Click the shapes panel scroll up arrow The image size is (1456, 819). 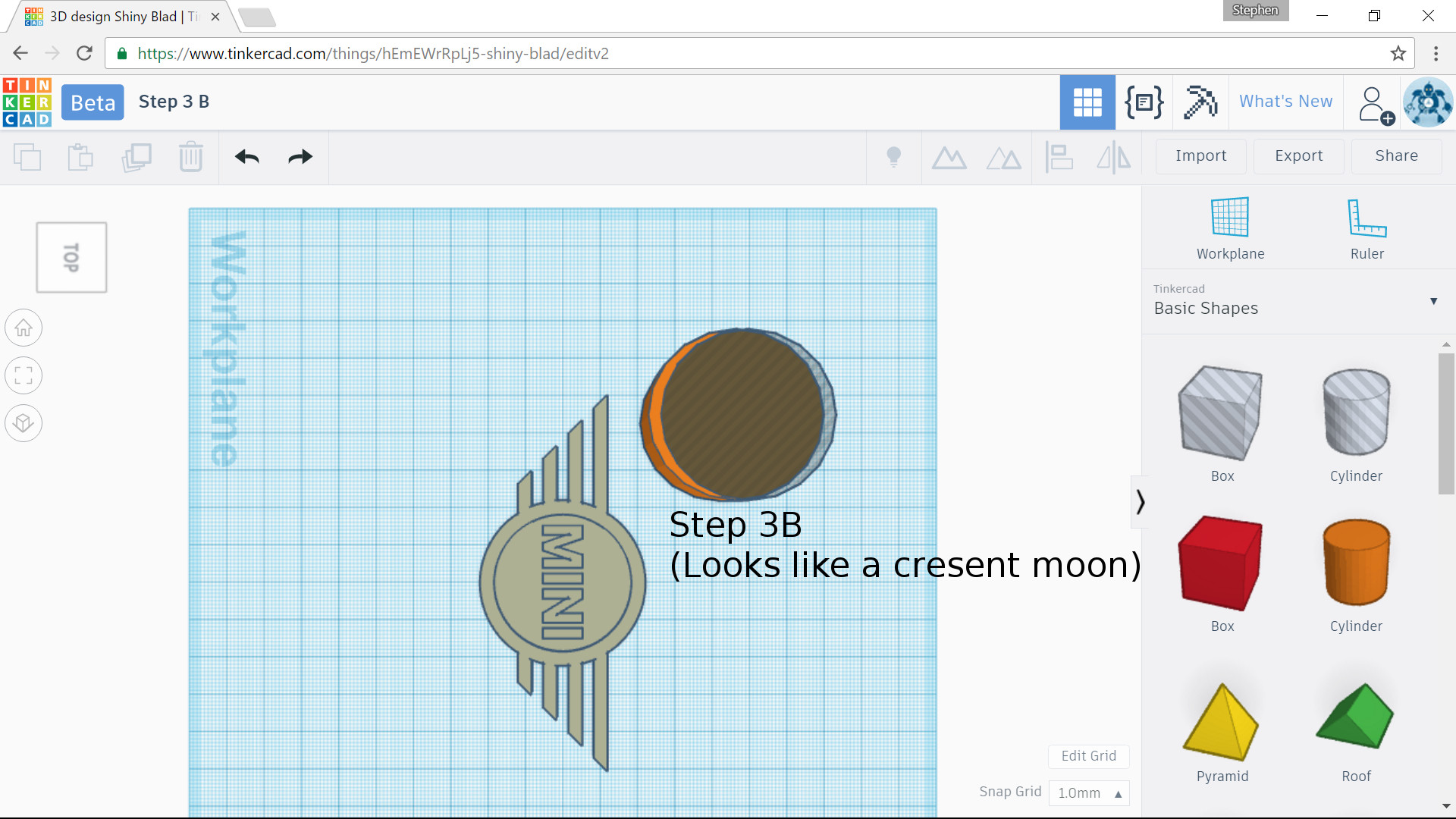pyautogui.click(x=1446, y=344)
